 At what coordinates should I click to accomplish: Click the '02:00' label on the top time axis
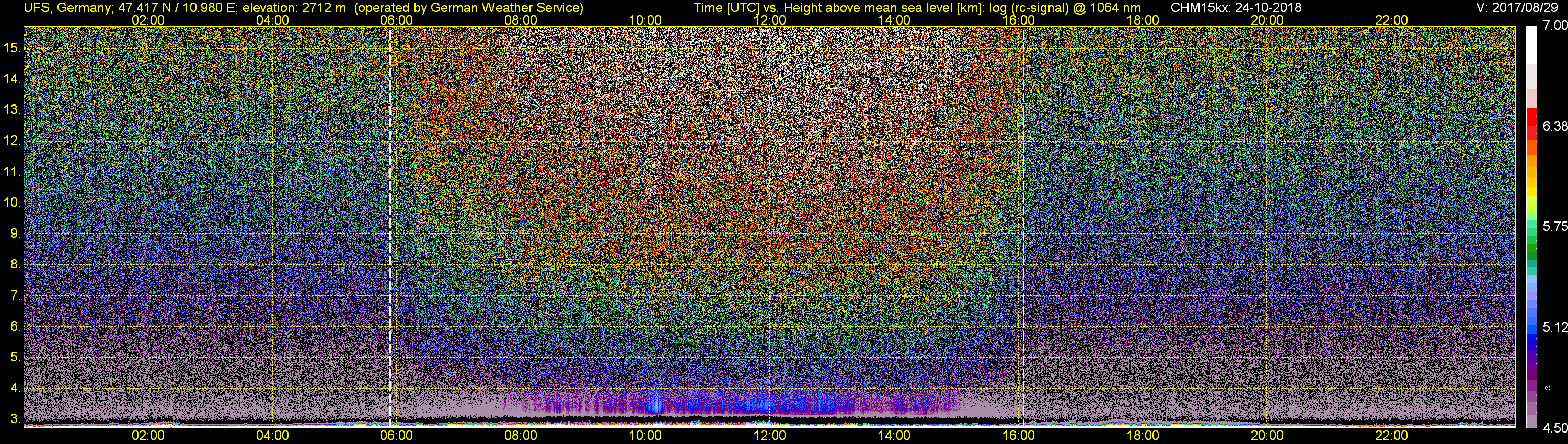(x=148, y=20)
